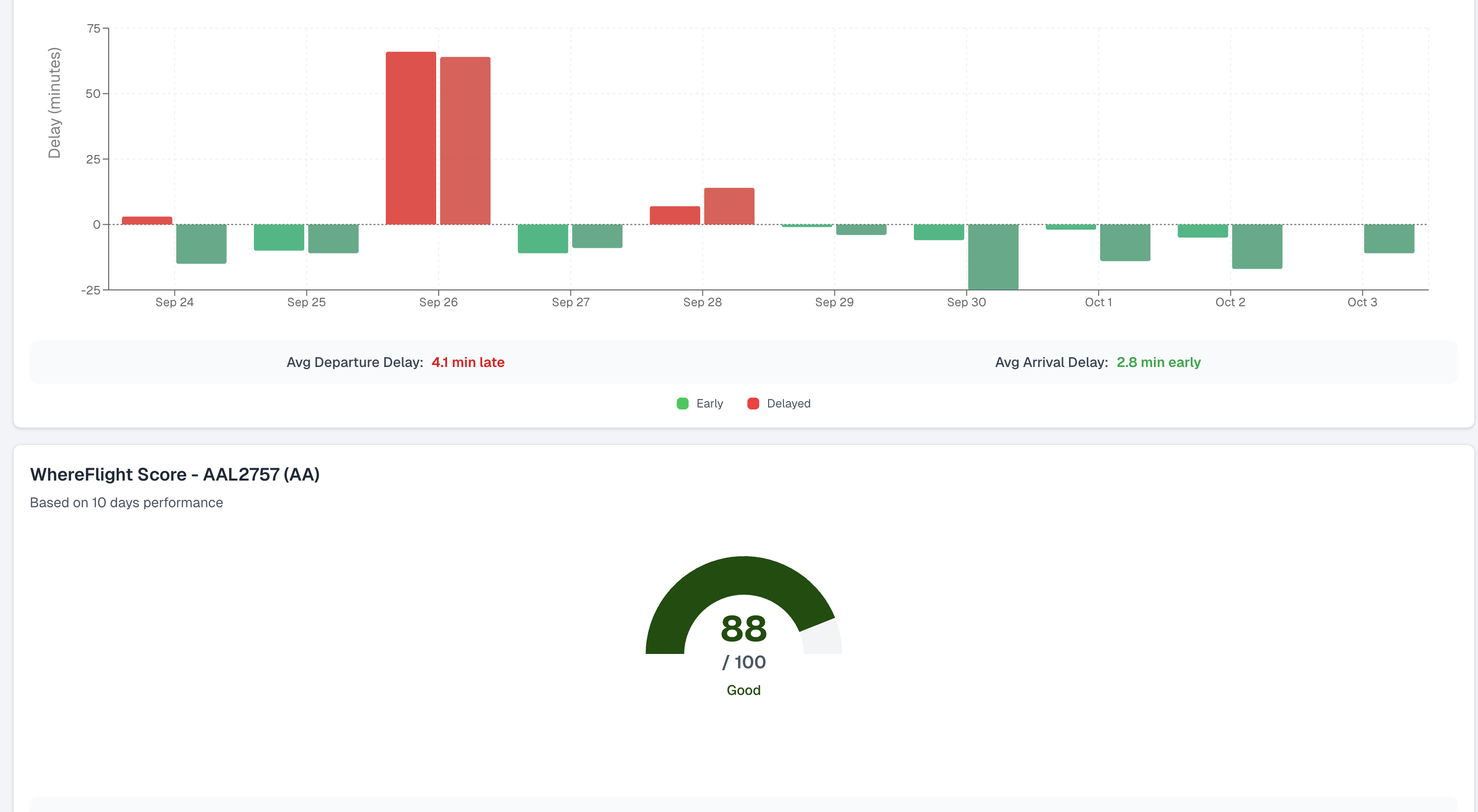Toggle the Delayed legend label
Viewport: 1478px width, 812px height.
788,404
